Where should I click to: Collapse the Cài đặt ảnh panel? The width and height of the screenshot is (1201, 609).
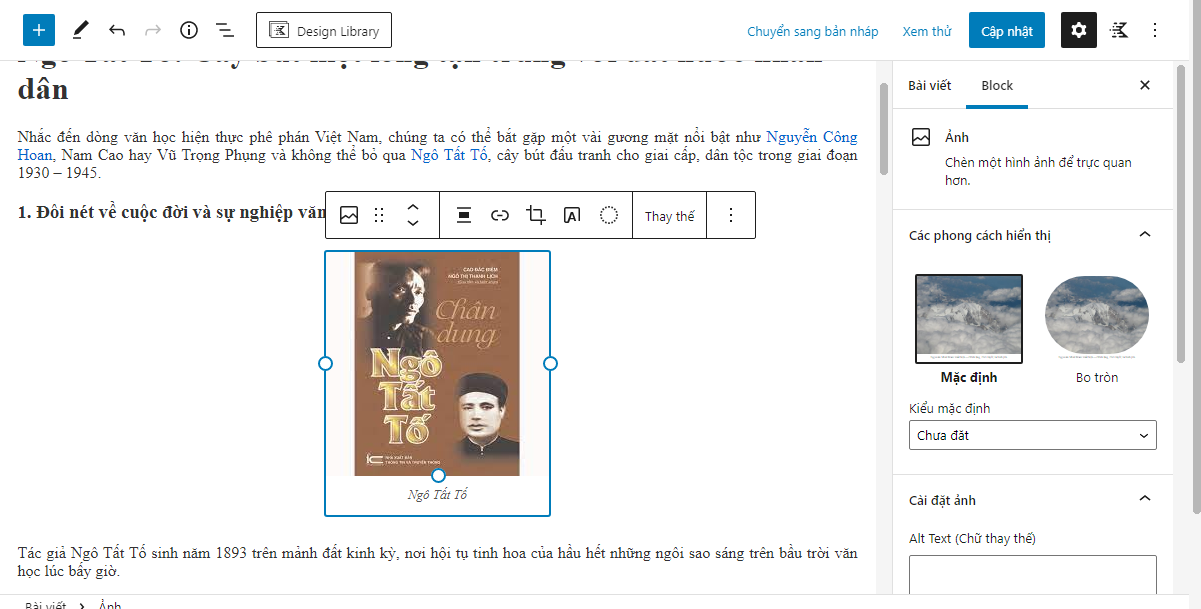1145,500
